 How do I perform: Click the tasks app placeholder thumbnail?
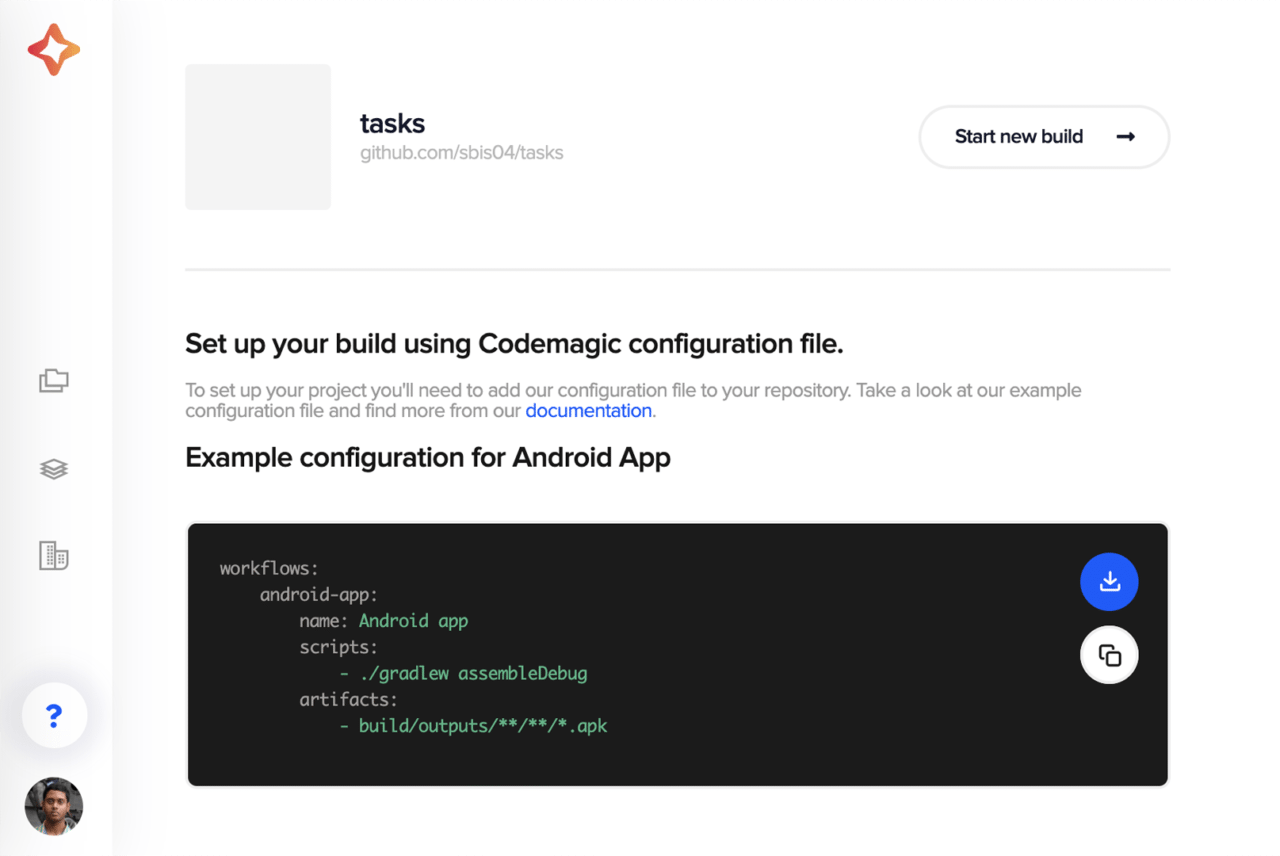tap(258, 137)
